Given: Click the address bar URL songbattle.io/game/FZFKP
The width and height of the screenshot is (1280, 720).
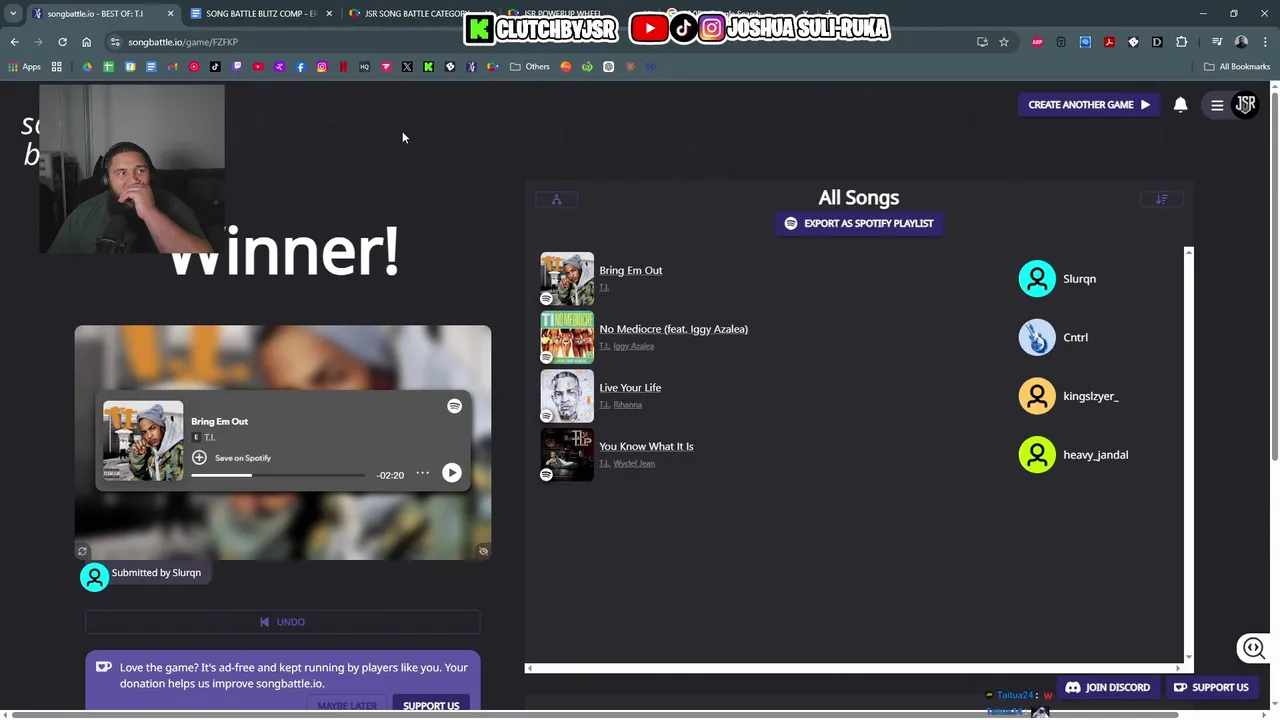Looking at the screenshot, I should pyautogui.click(x=183, y=42).
